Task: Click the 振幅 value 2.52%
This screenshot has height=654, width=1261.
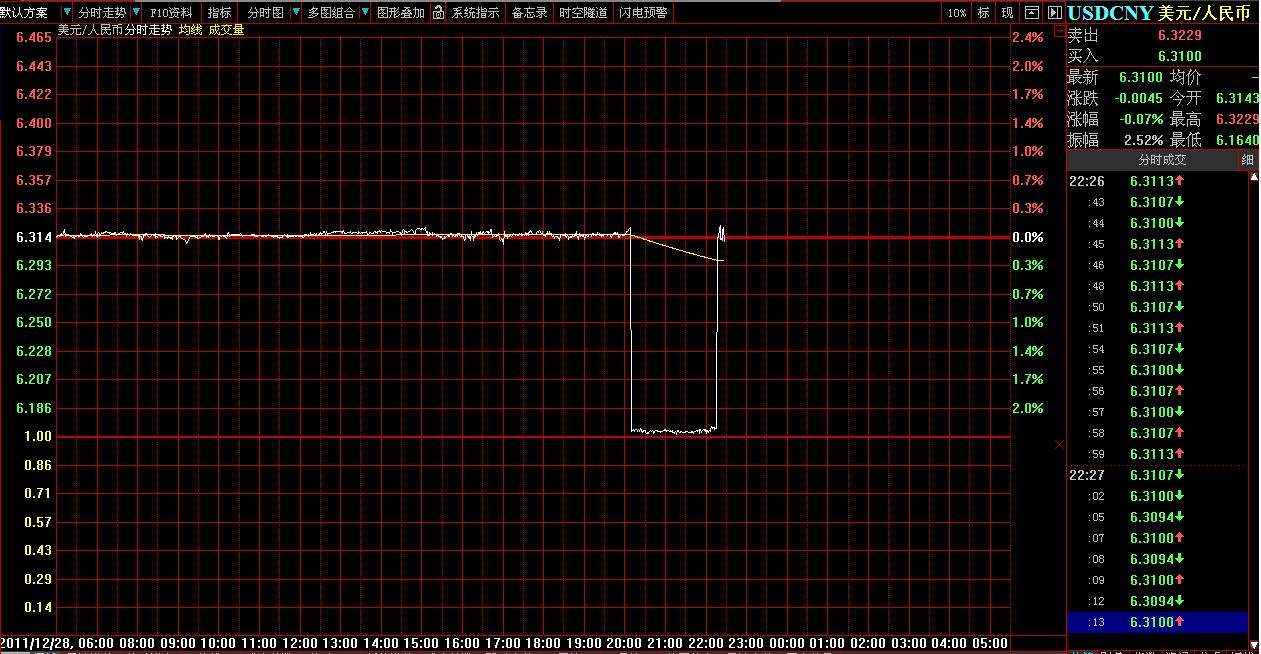Action: [x=1143, y=140]
